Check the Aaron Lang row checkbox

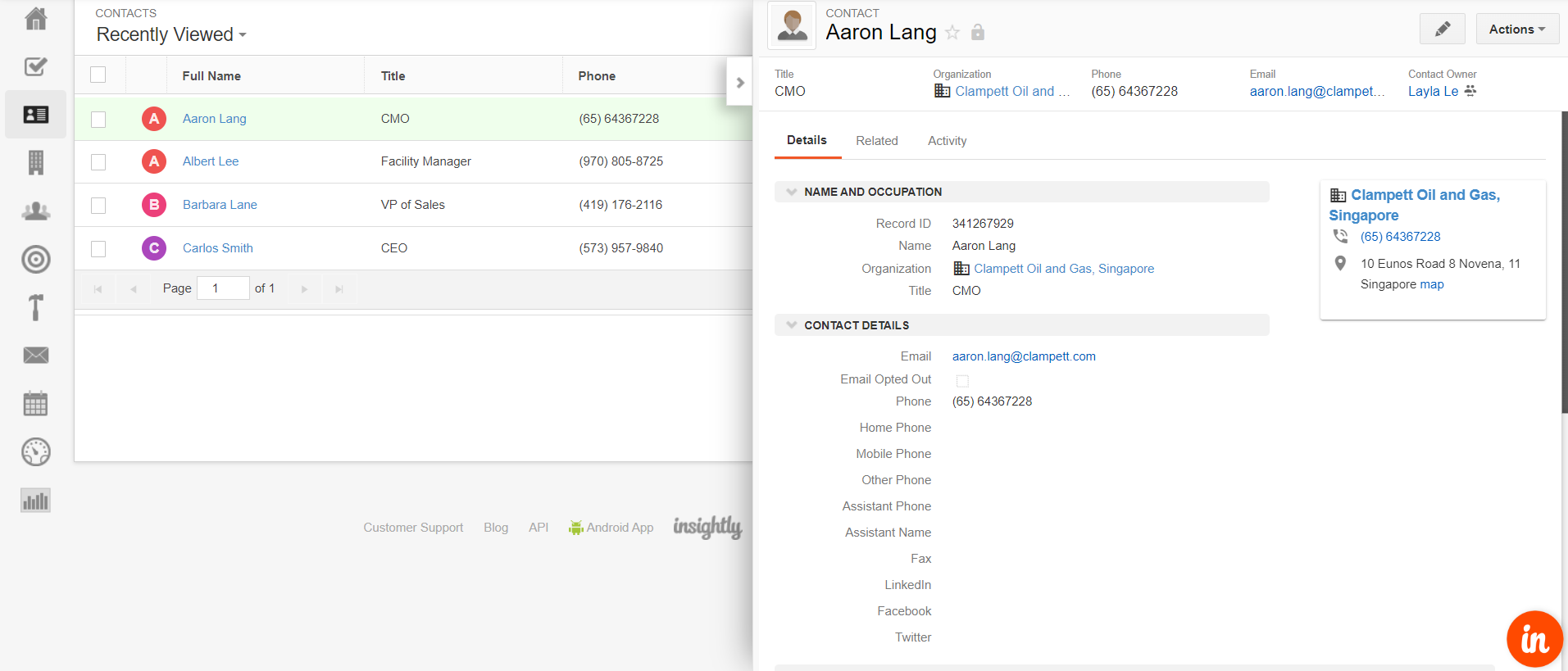pos(98,120)
